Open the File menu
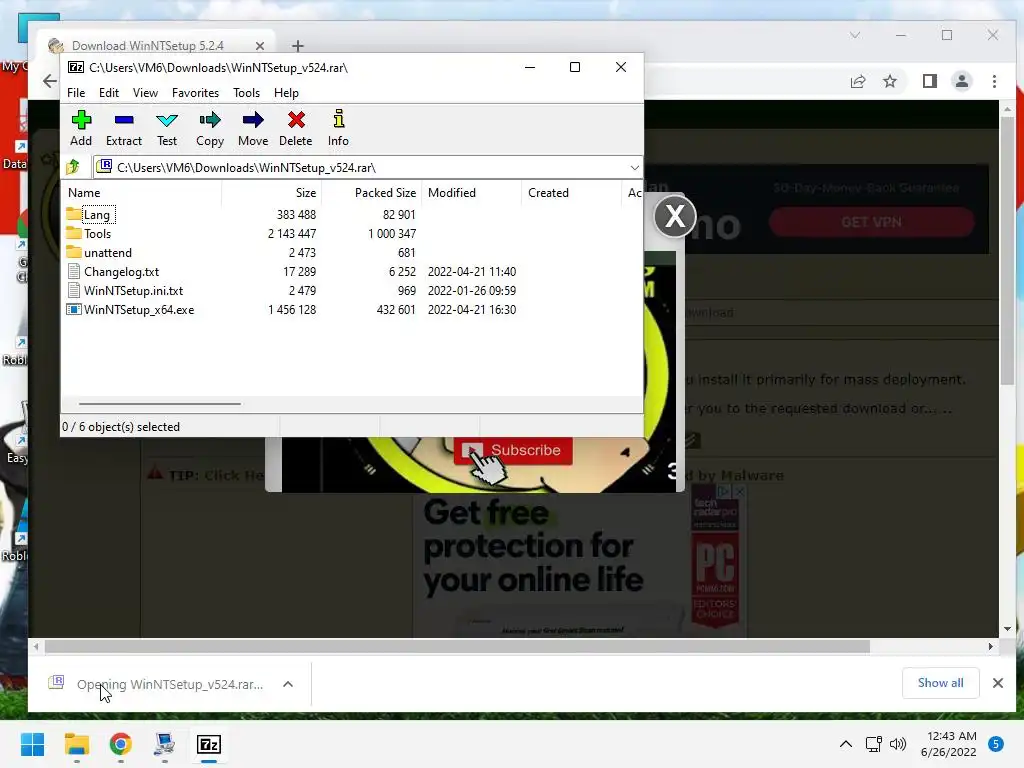1024x768 pixels. 76,93
